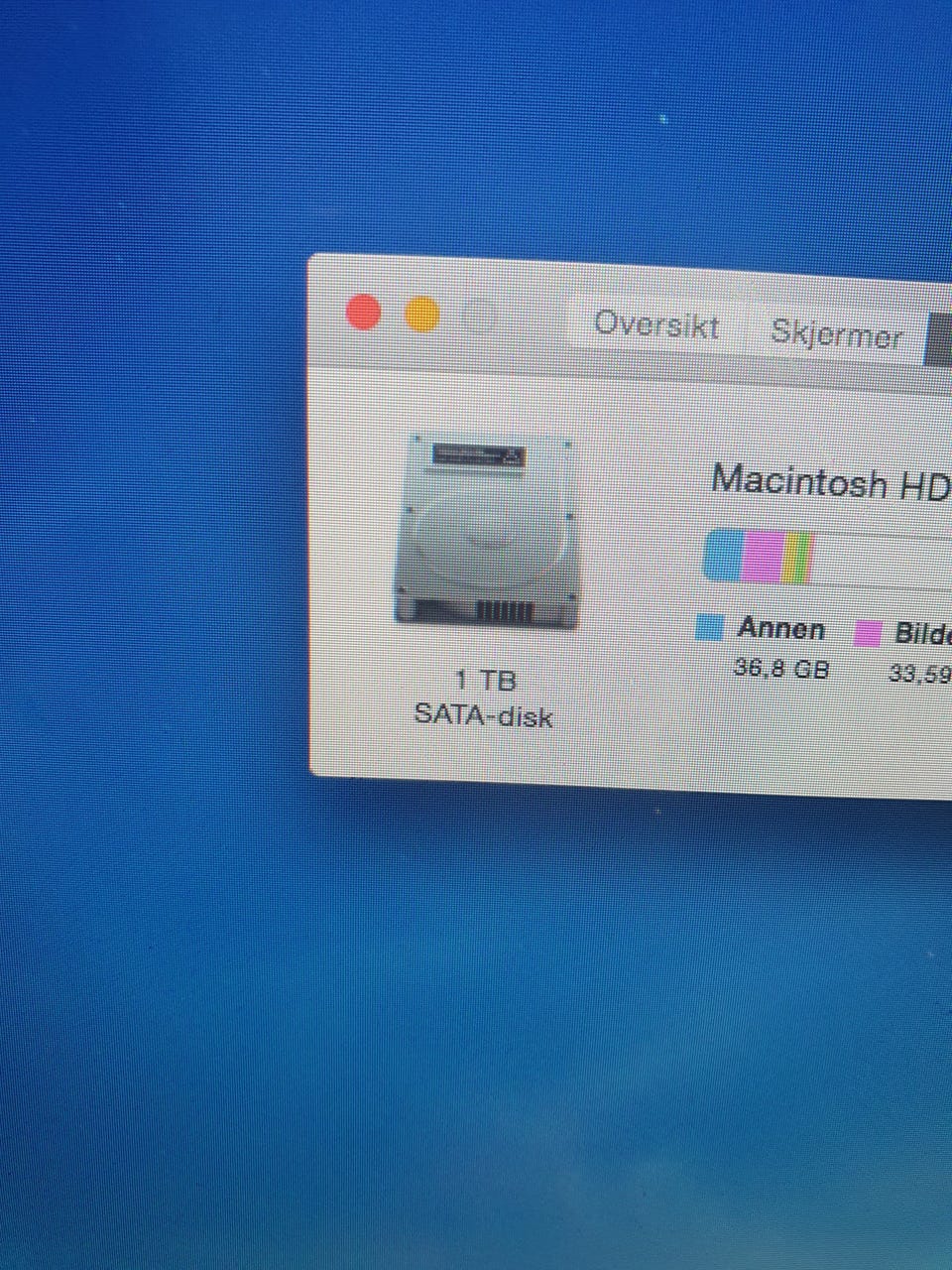952x1270 pixels.
Task: Click the 36,8 GB value
Action: pos(781,668)
